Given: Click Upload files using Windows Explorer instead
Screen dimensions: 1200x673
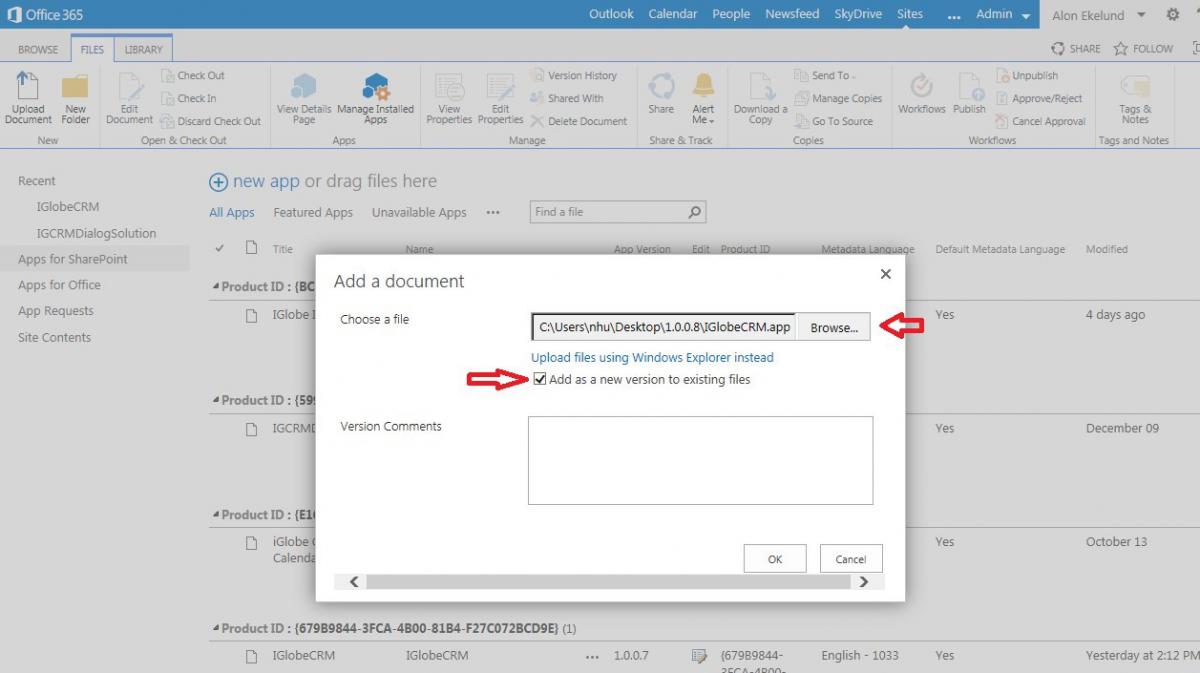Looking at the screenshot, I should pyautogui.click(x=652, y=357).
